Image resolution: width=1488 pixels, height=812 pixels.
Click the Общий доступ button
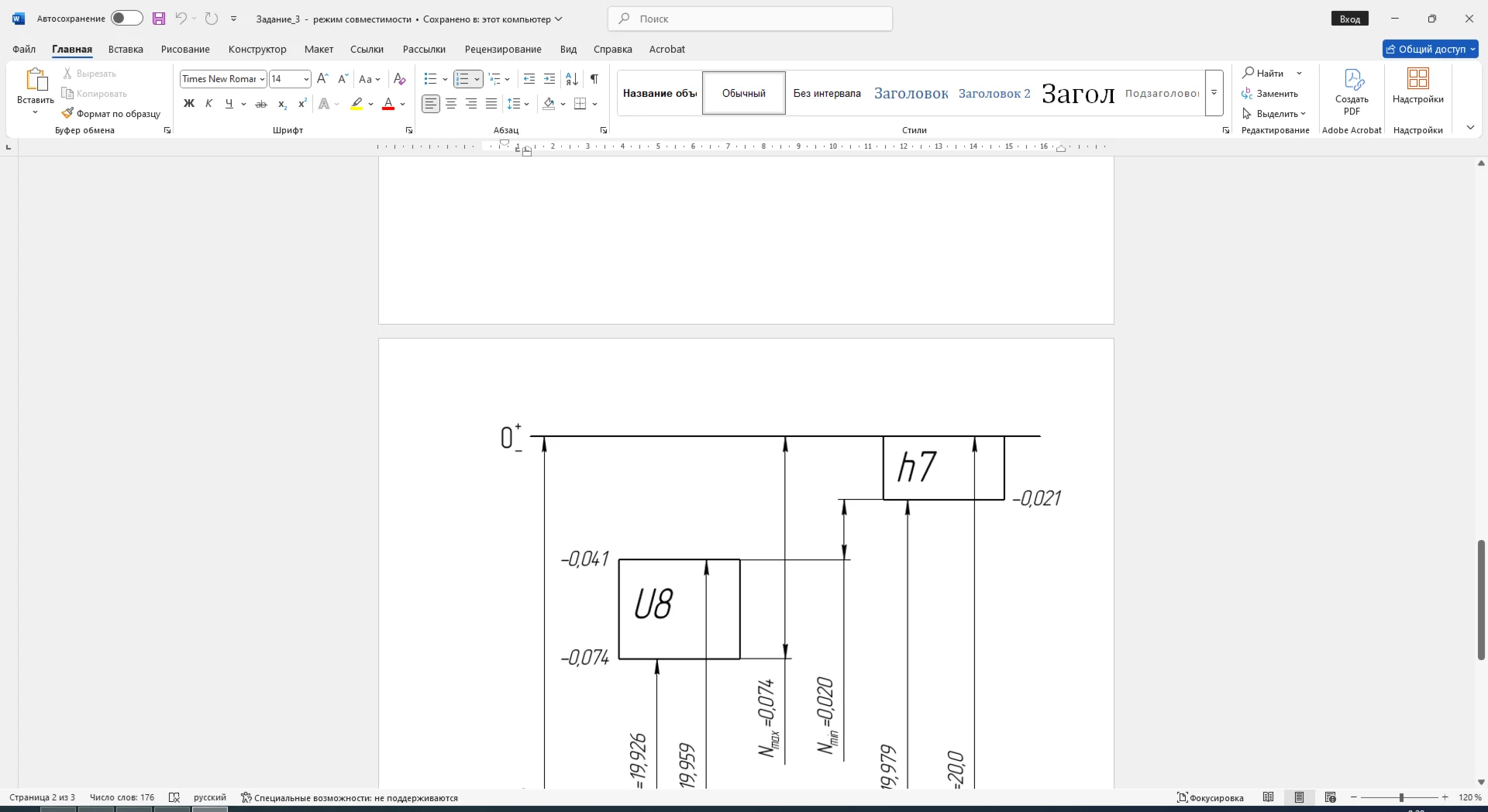pos(1430,49)
